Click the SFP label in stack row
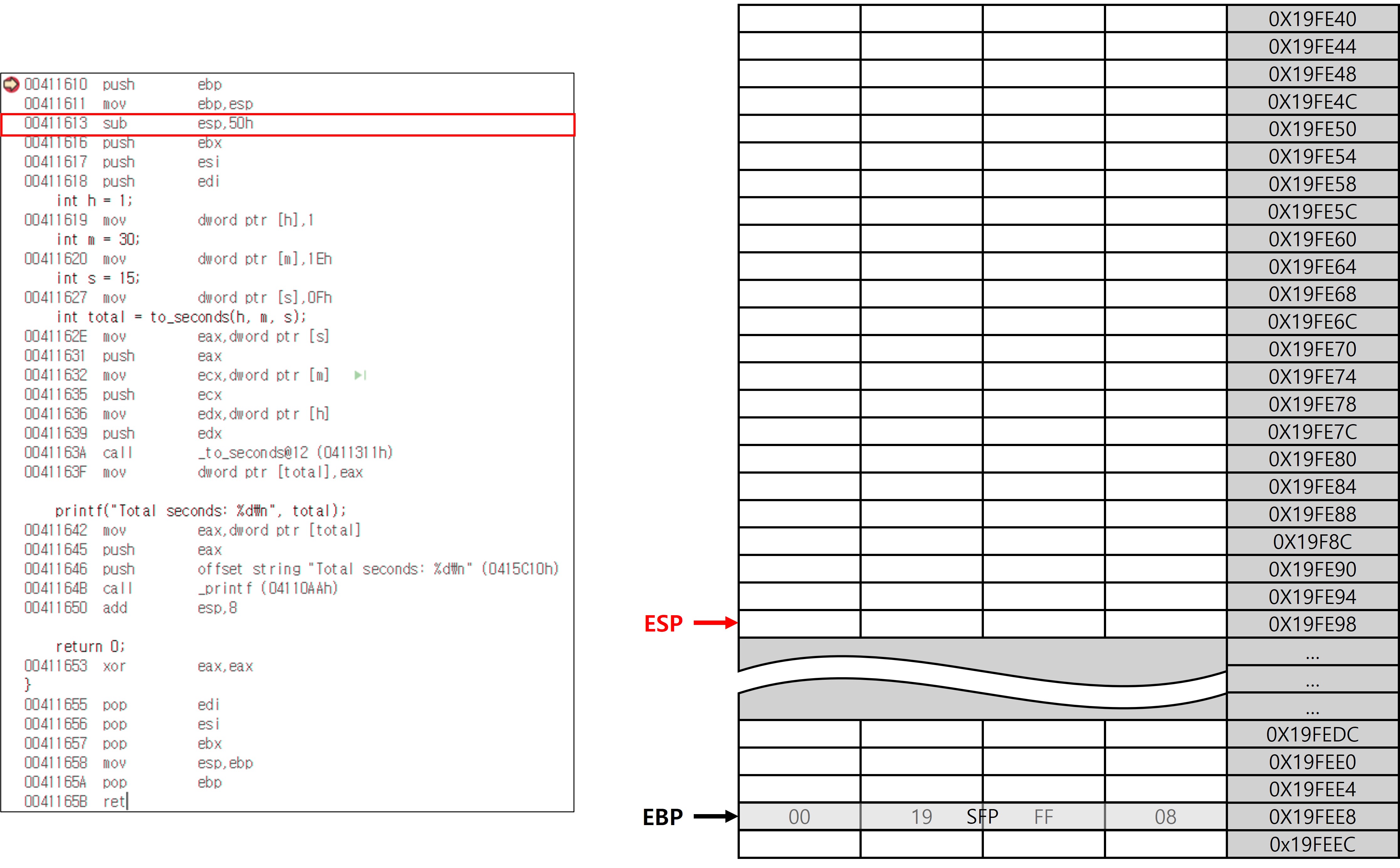Image resolution: width=1400 pixels, height=868 pixels. tap(982, 816)
